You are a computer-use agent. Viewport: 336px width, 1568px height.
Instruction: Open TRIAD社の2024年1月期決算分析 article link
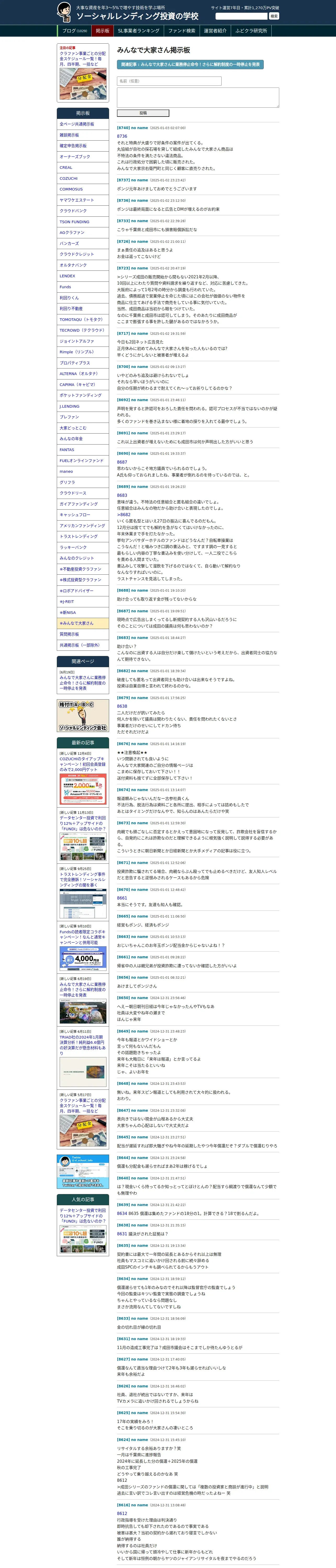82,1045
